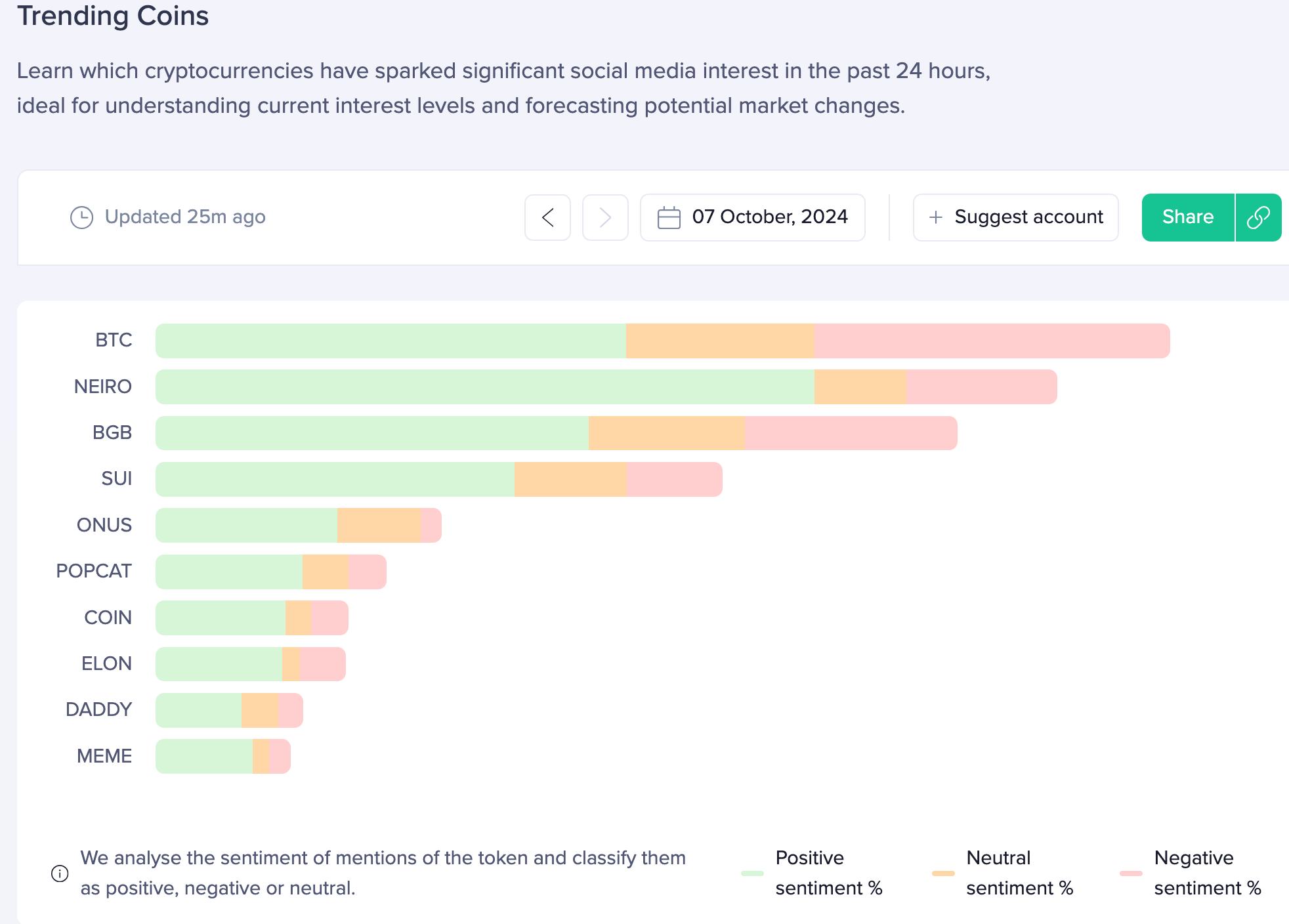Toggle Neutral sentiment % legend
The image size is (1289, 924).
1003,873
